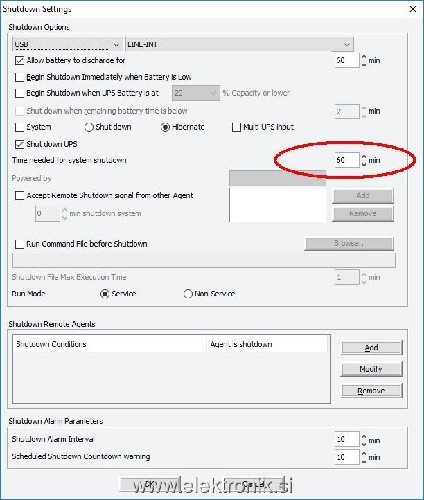Click the Modify remote agent button
The width and height of the screenshot is (424, 500).
coord(372,369)
